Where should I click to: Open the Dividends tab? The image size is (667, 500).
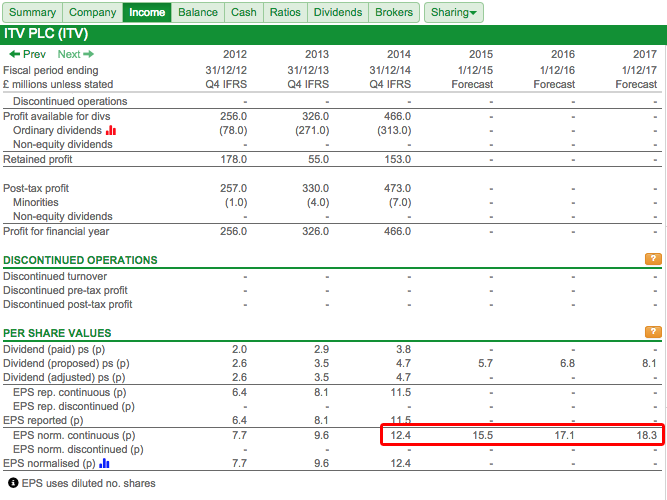338,12
